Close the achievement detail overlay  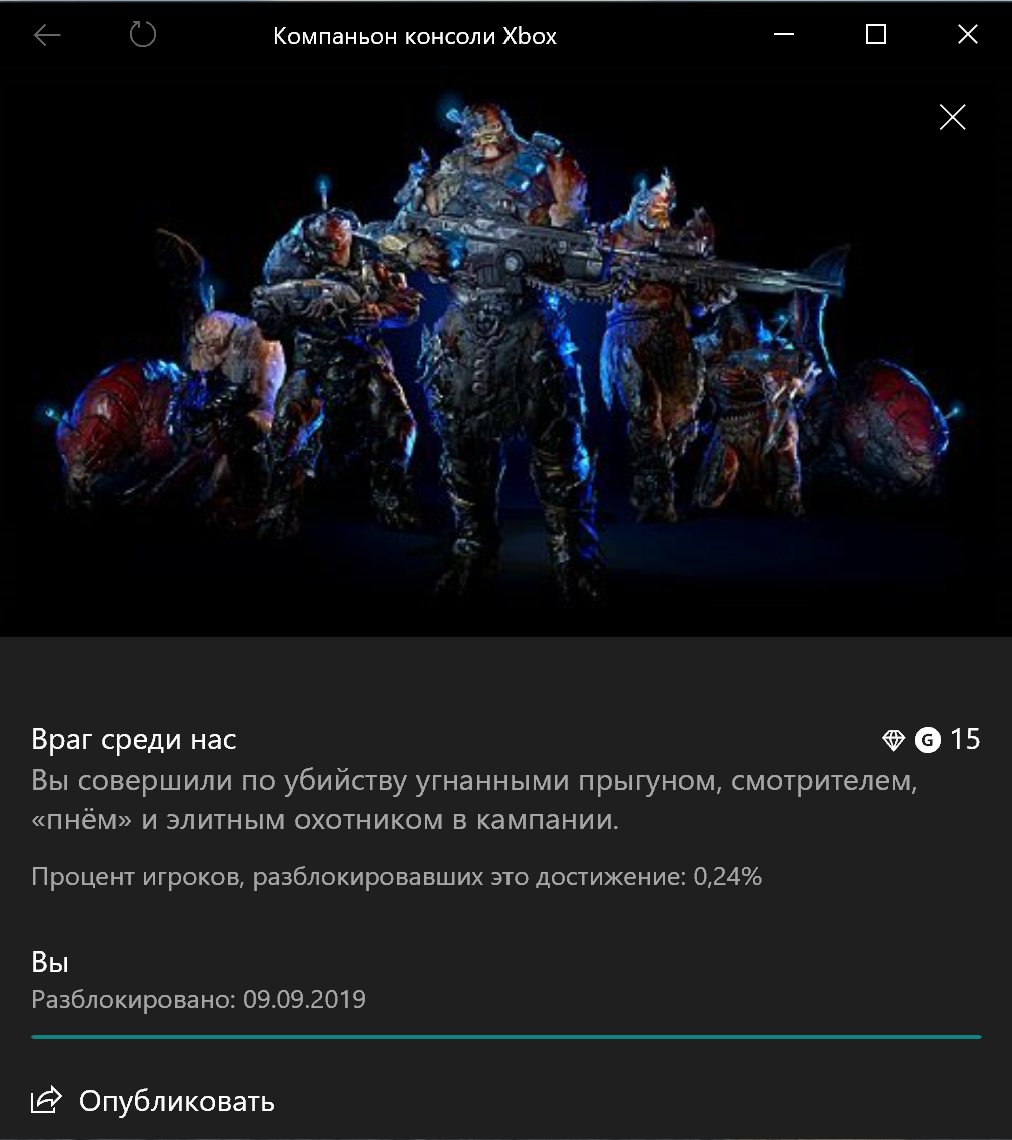pyautogui.click(x=952, y=117)
